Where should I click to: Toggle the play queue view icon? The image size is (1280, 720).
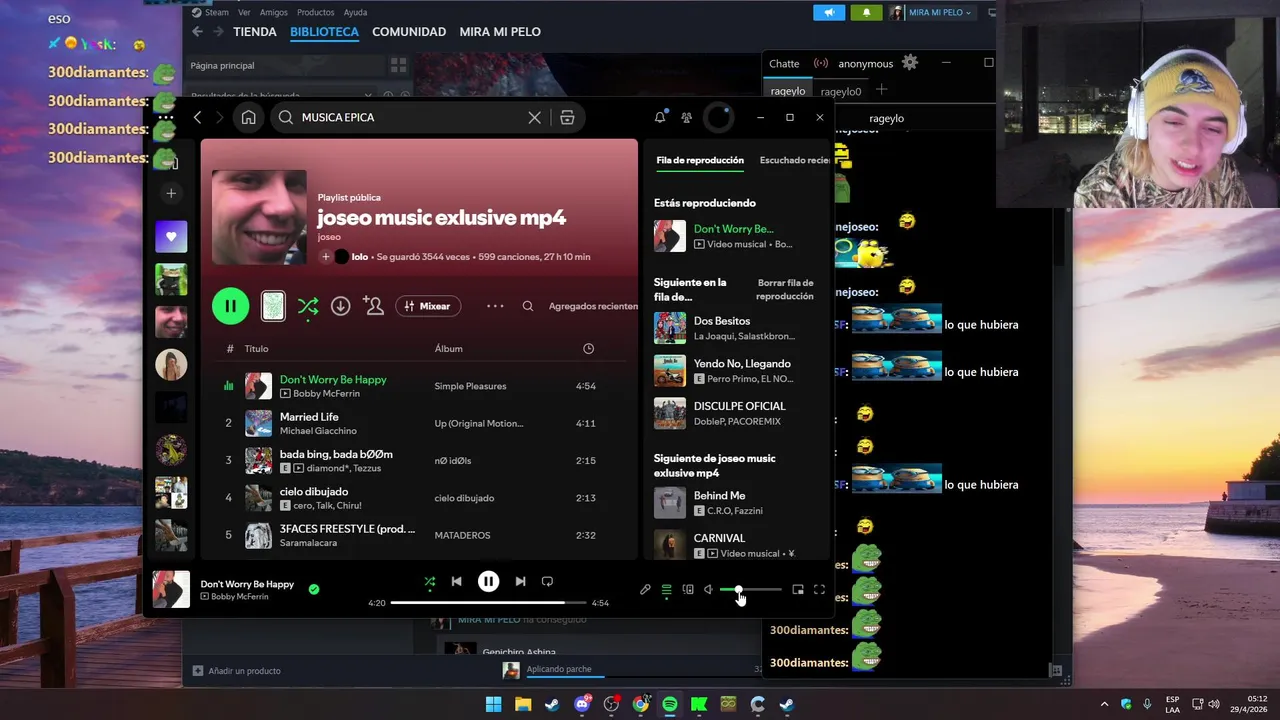[x=666, y=590]
